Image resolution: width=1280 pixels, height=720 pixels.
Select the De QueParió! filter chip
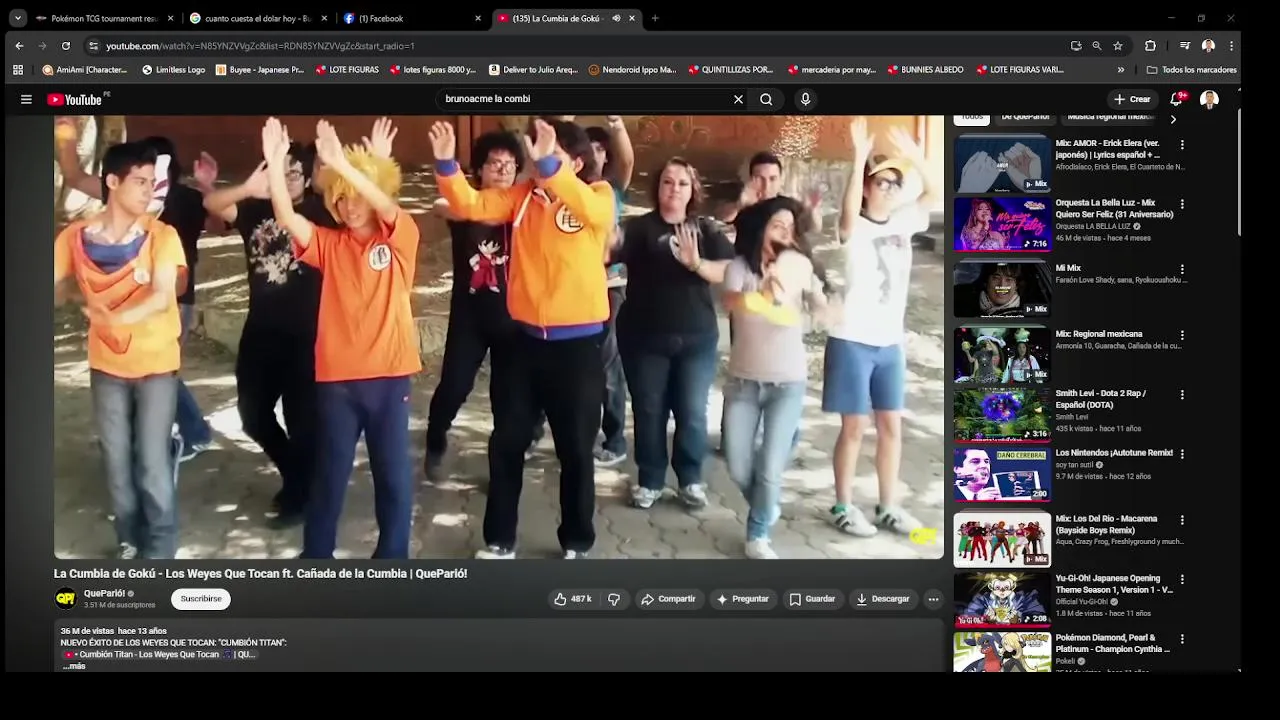pyautogui.click(x=1026, y=118)
